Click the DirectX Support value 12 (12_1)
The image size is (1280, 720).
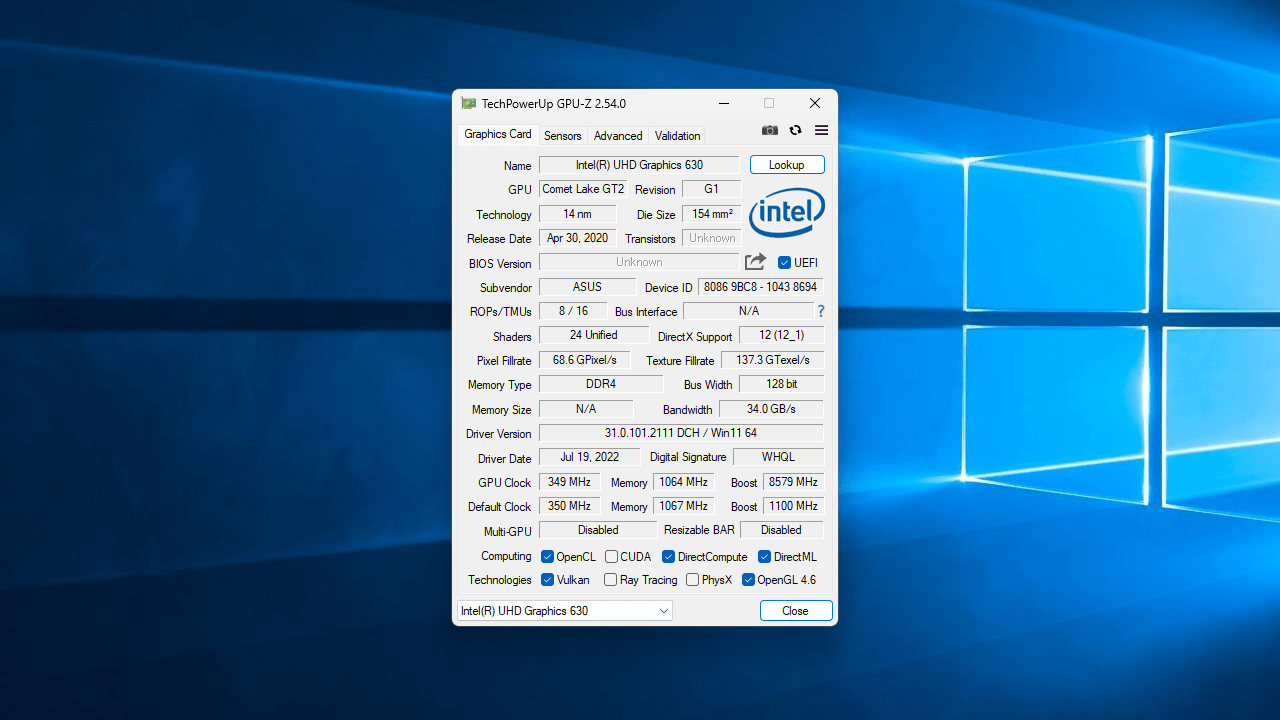(x=781, y=335)
